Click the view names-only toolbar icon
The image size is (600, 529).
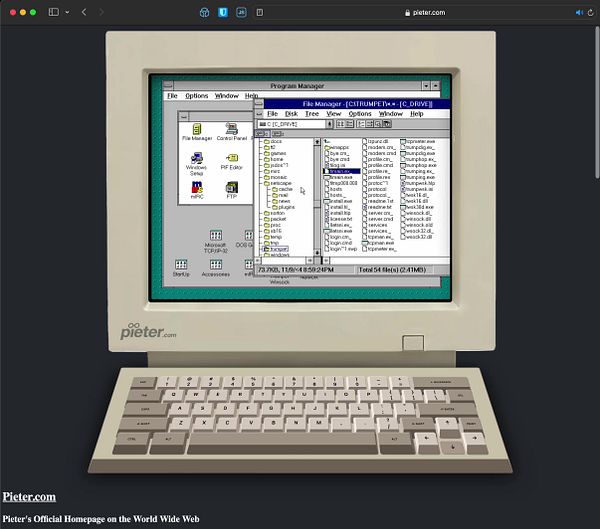pyautogui.click(x=340, y=124)
